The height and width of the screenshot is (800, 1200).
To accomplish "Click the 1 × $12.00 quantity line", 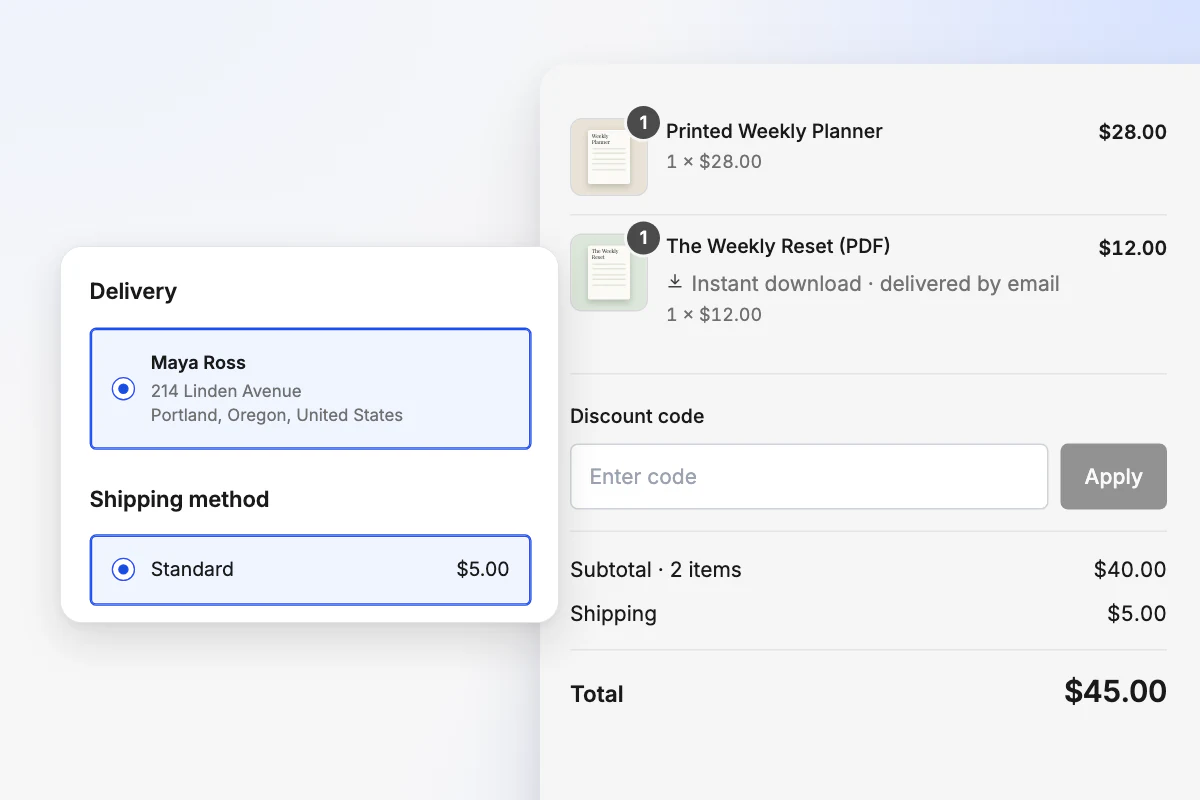I will pos(714,314).
